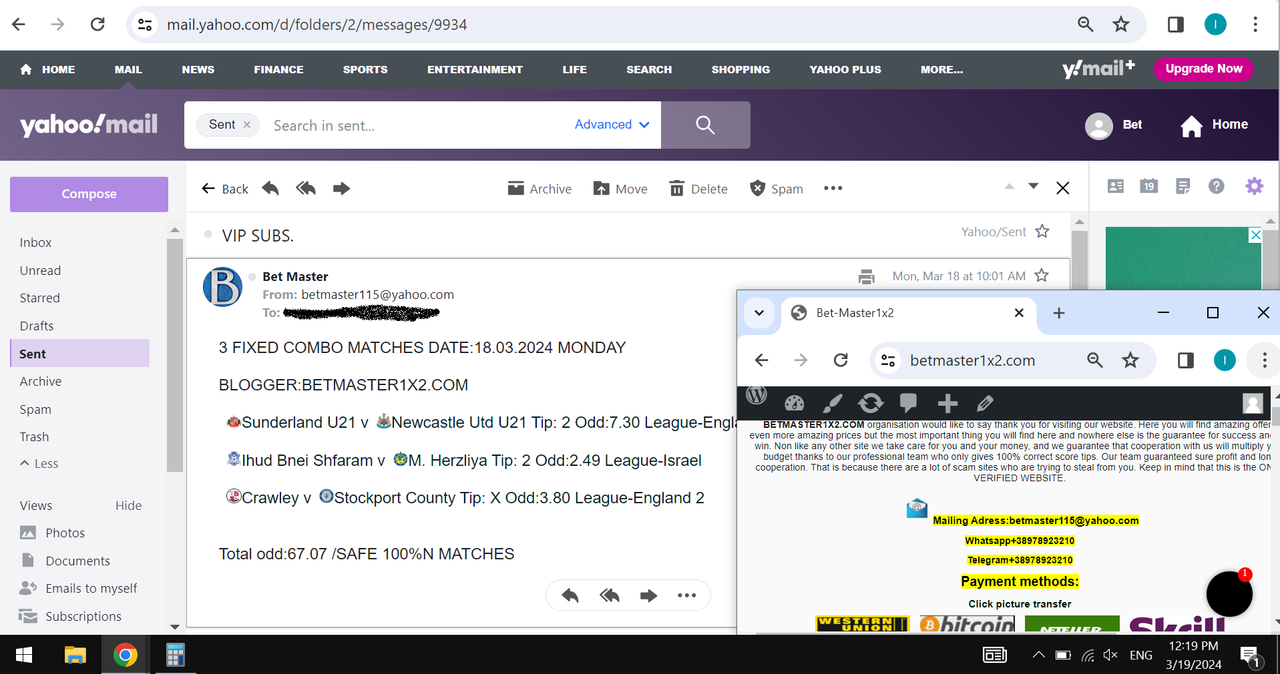This screenshot has width=1280, height=674.
Task: Click the Search in sent field
Action: (x=415, y=125)
